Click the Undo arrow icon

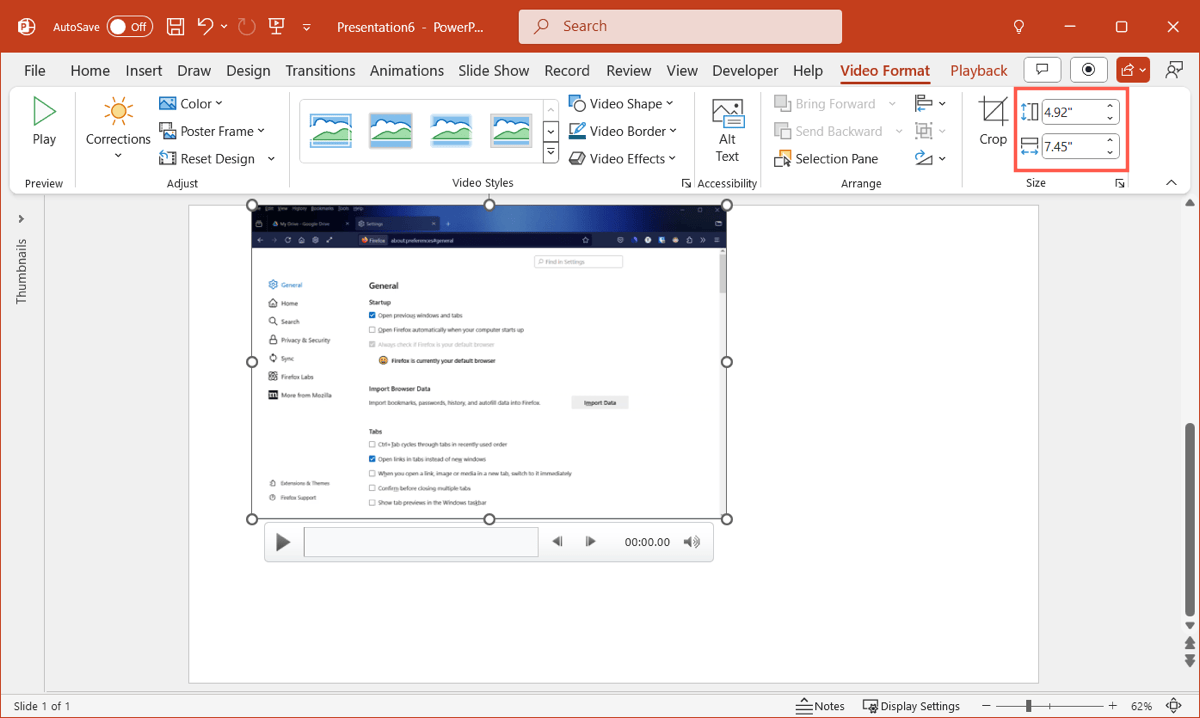click(206, 27)
